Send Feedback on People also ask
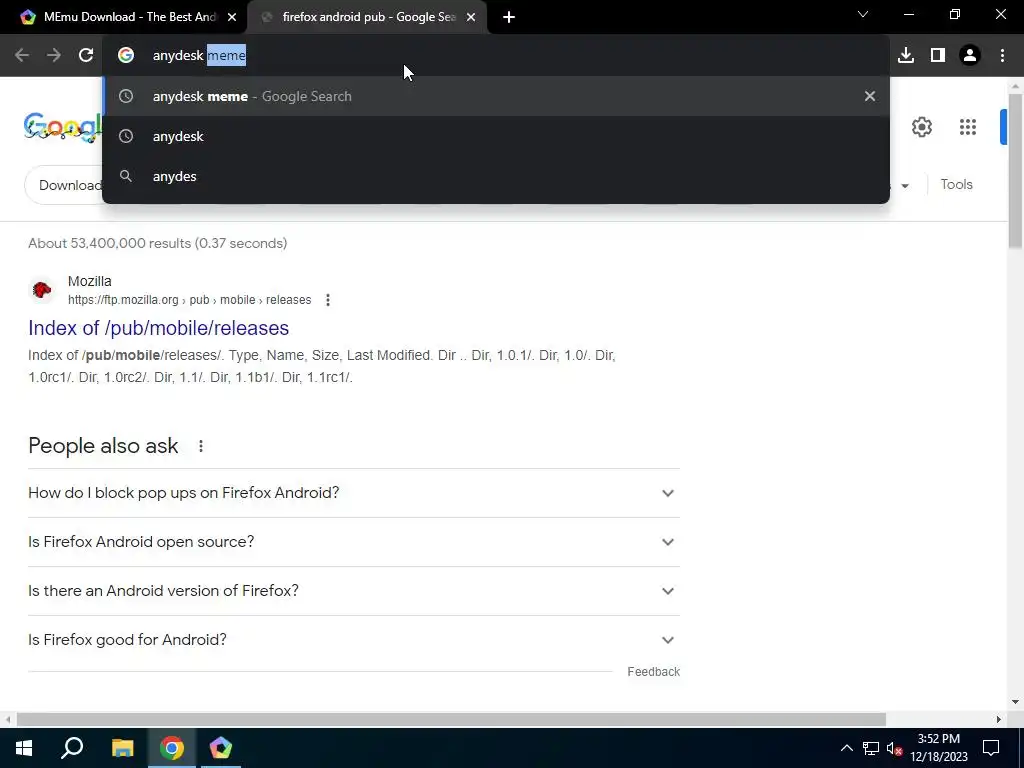1024x768 pixels. pos(653,672)
